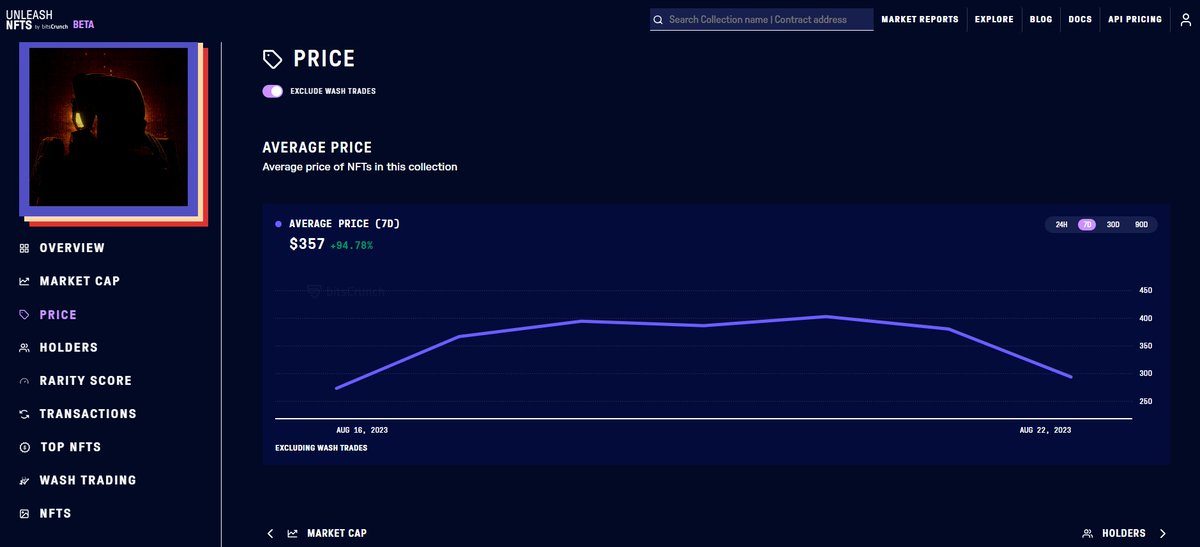The height and width of the screenshot is (547, 1200).
Task: Open Market Reports in top navigation
Action: (920, 20)
